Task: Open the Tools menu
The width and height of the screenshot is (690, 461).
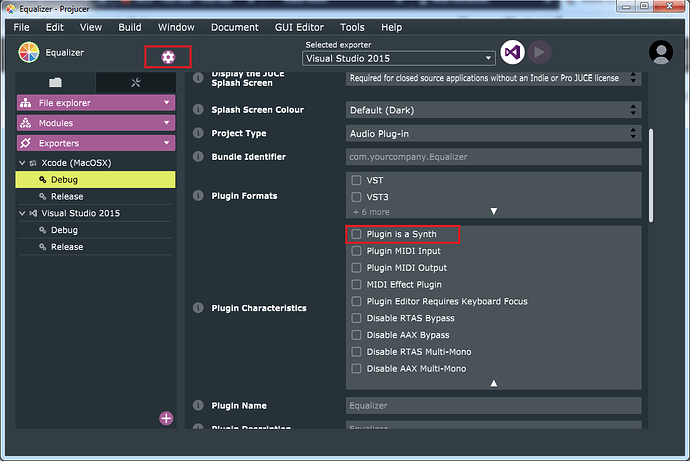Action: coord(352,27)
